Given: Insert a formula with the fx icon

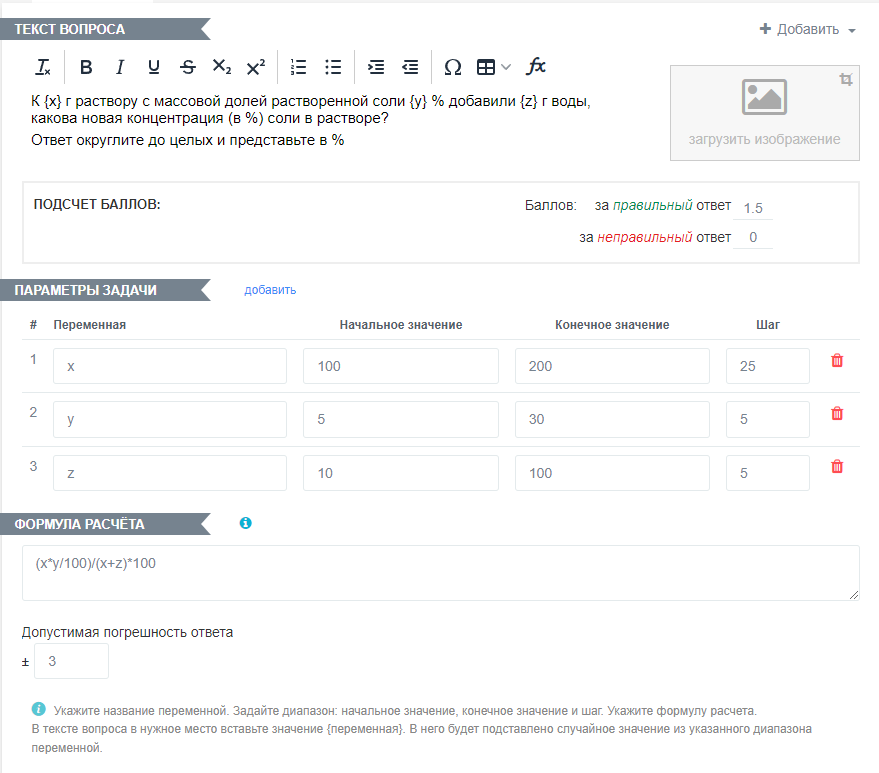Looking at the screenshot, I should (x=535, y=66).
